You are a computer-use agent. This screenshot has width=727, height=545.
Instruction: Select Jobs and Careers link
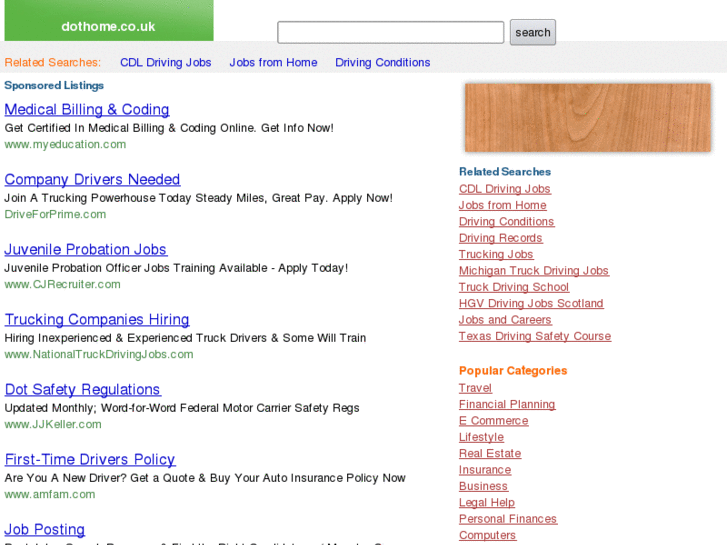[x=505, y=320]
